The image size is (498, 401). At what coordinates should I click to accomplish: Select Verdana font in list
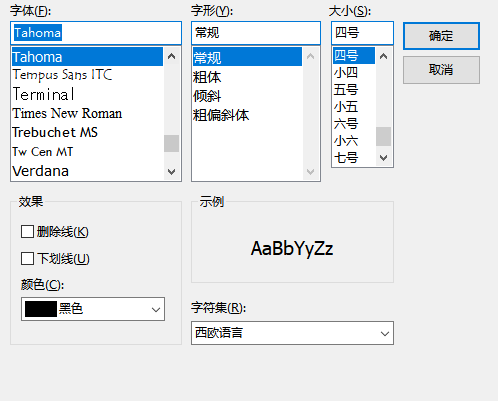[x=87, y=171]
